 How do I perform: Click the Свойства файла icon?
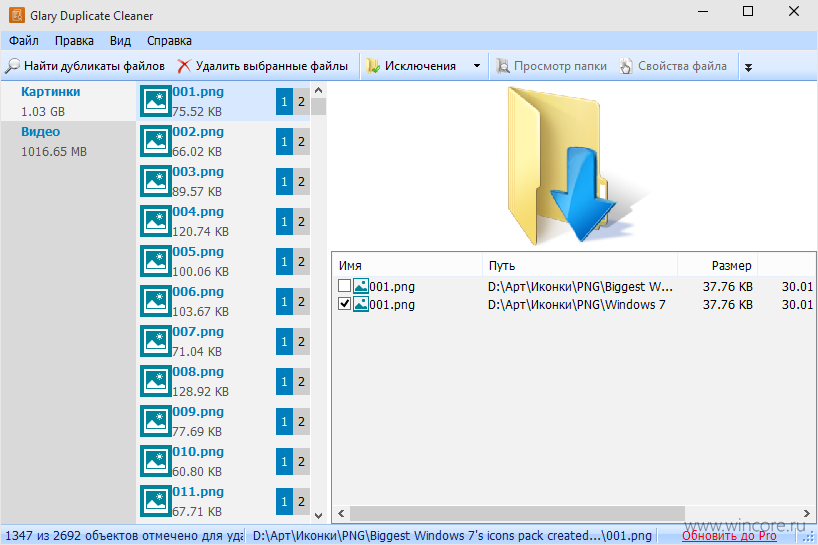click(626, 66)
